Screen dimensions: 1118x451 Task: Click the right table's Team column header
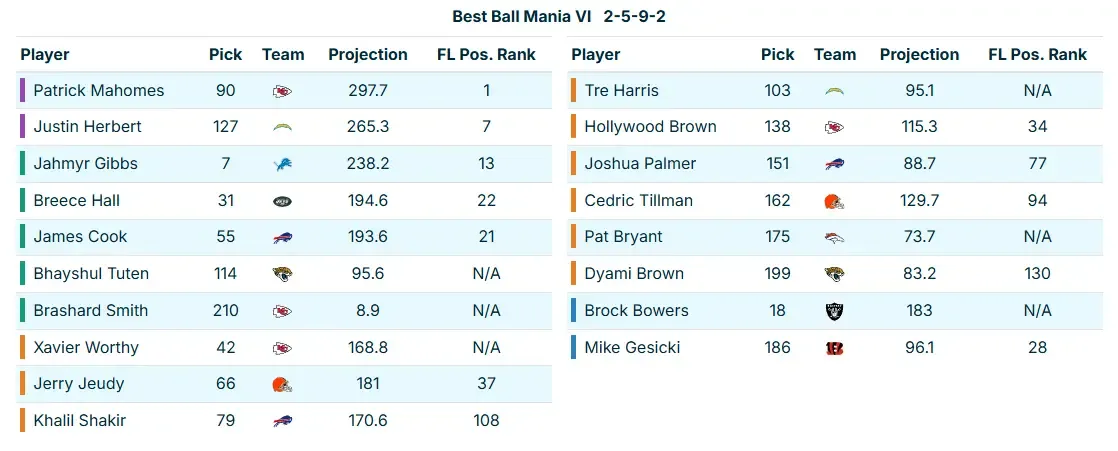pyautogui.click(x=835, y=55)
